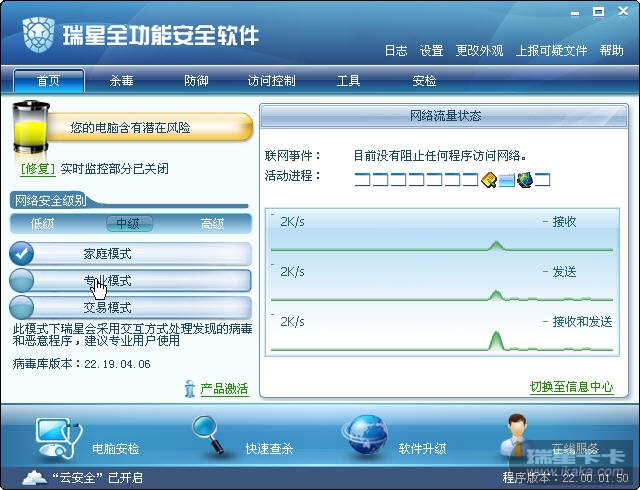640x490 pixels.
Task: Select 专业模式 professional mode
Action: coord(131,281)
